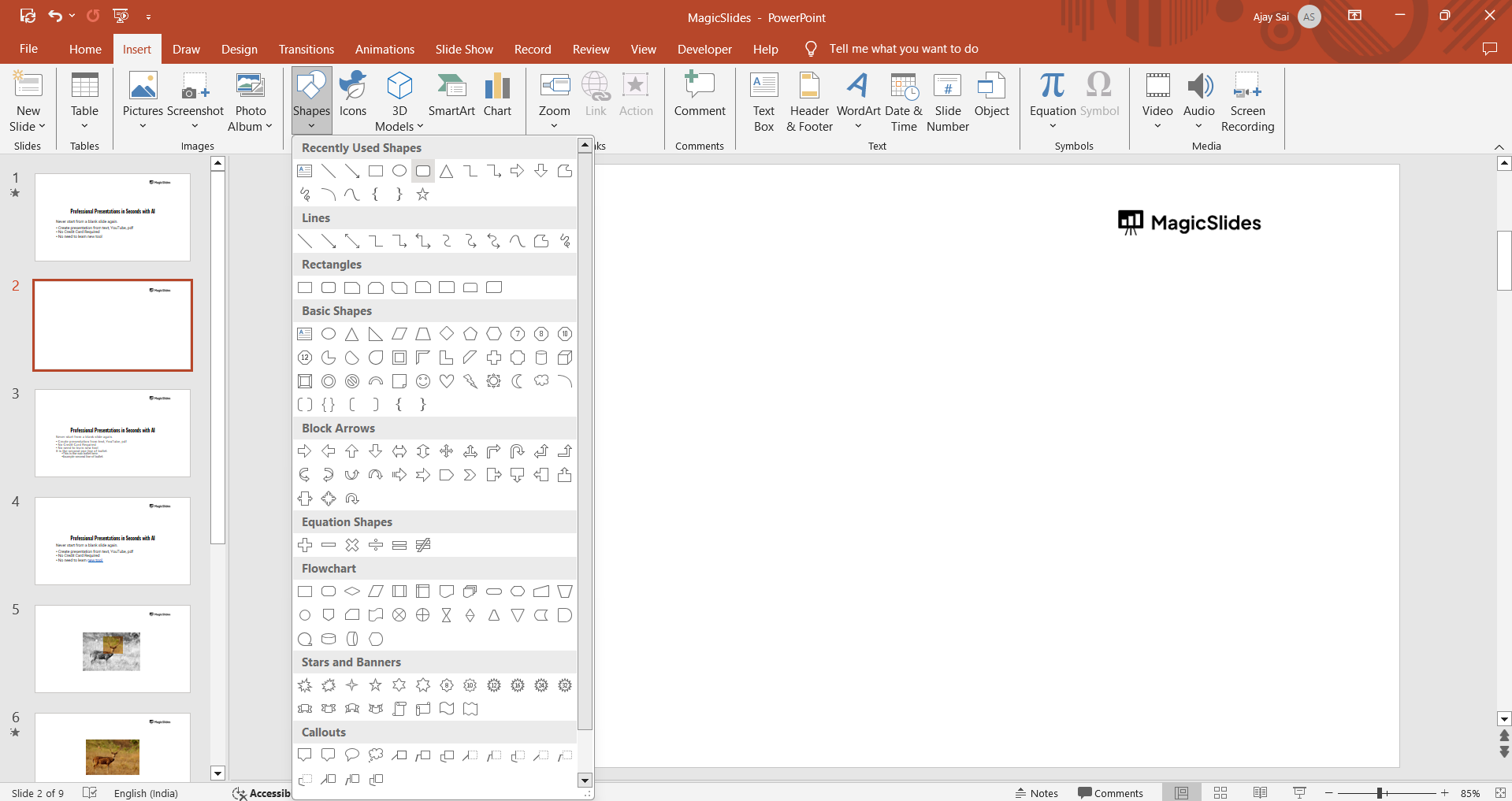The image size is (1512, 801).
Task: Switch to Slide Sorter view
Action: pyautogui.click(x=1220, y=793)
